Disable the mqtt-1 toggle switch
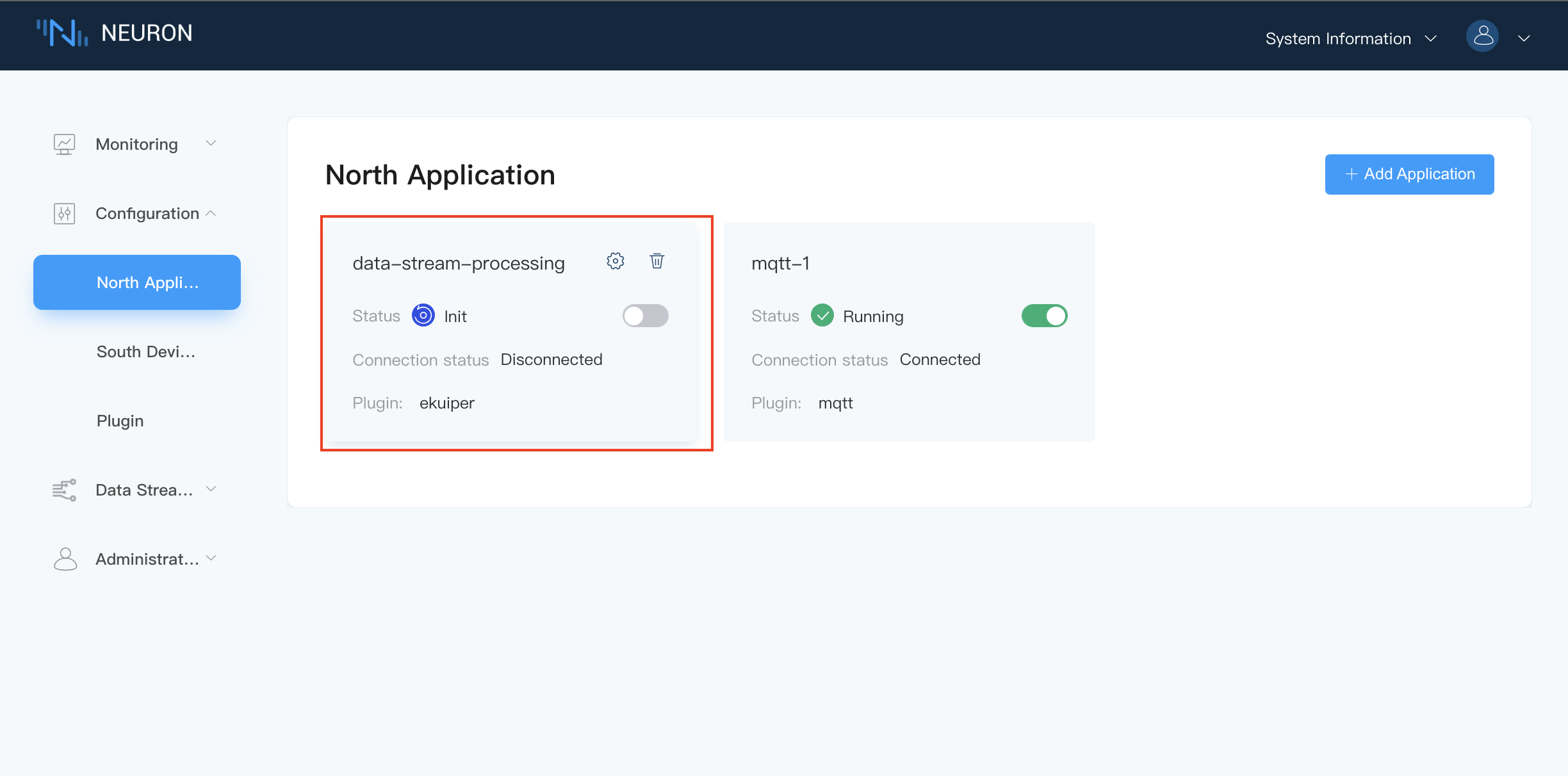1568x776 pixels. pos(1045,316)
